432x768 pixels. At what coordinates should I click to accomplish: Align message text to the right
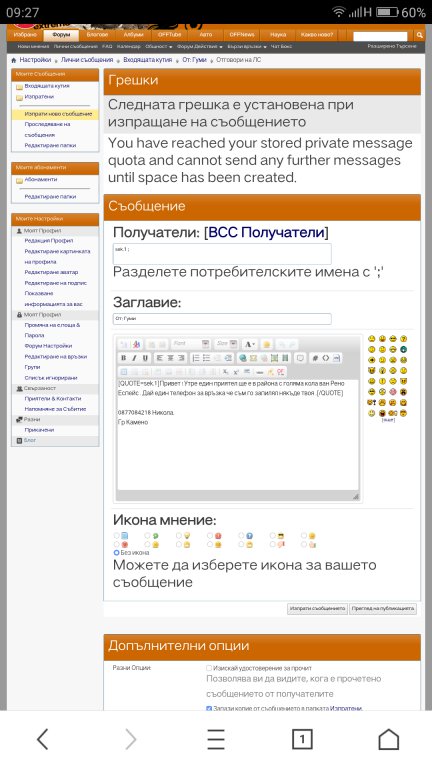coord(181,358)
